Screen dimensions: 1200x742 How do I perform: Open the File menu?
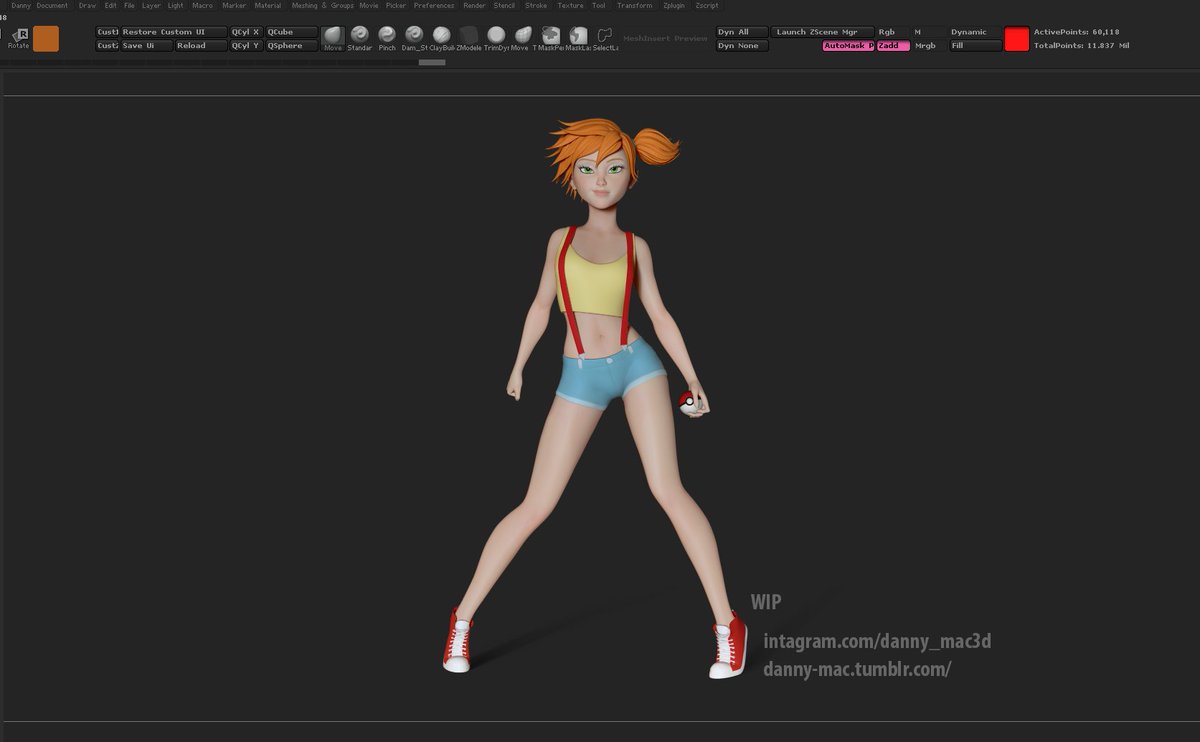(x=129, y=6)
